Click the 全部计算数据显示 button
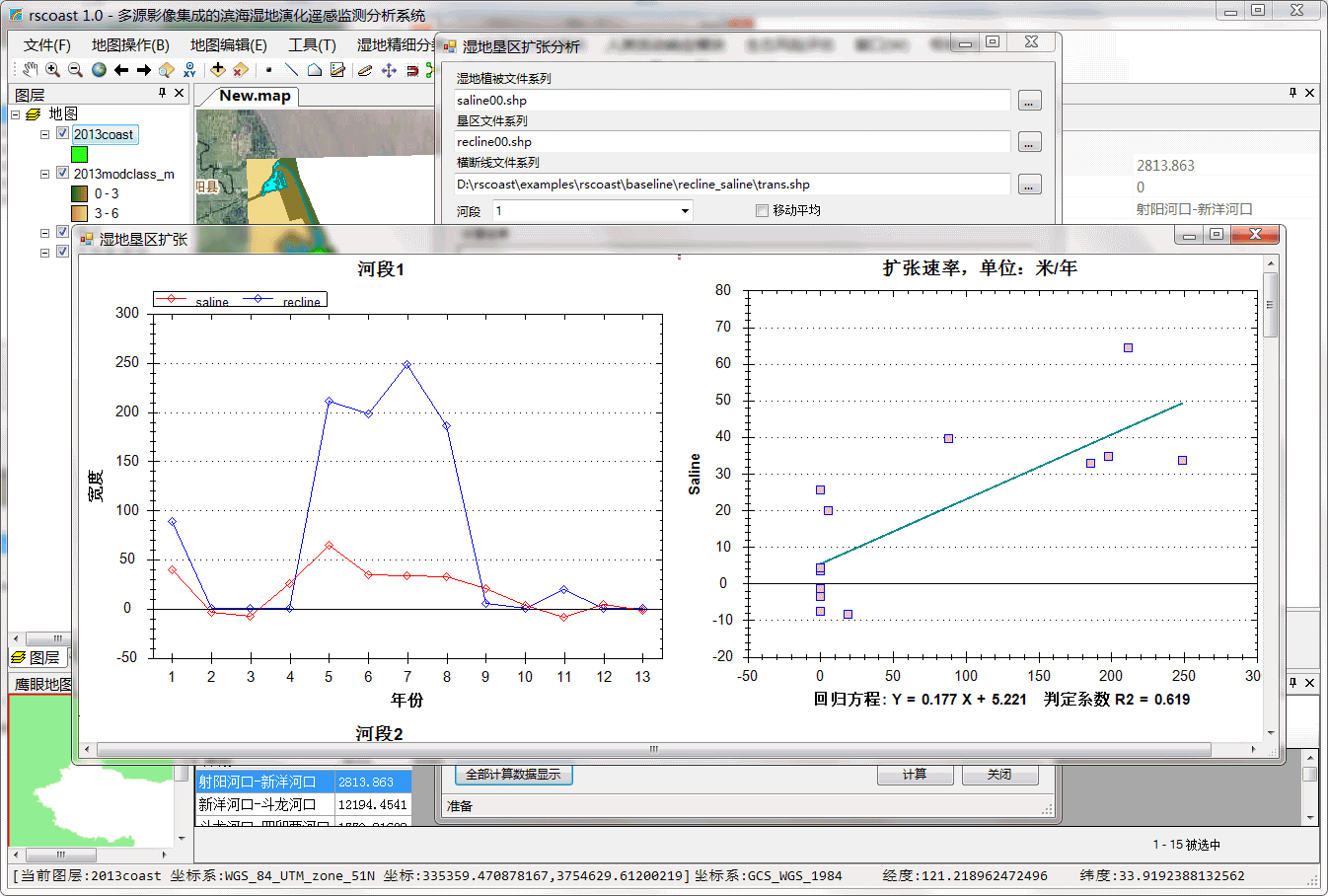The height and width of the screenshot is (896, 1328). (513, 775)
